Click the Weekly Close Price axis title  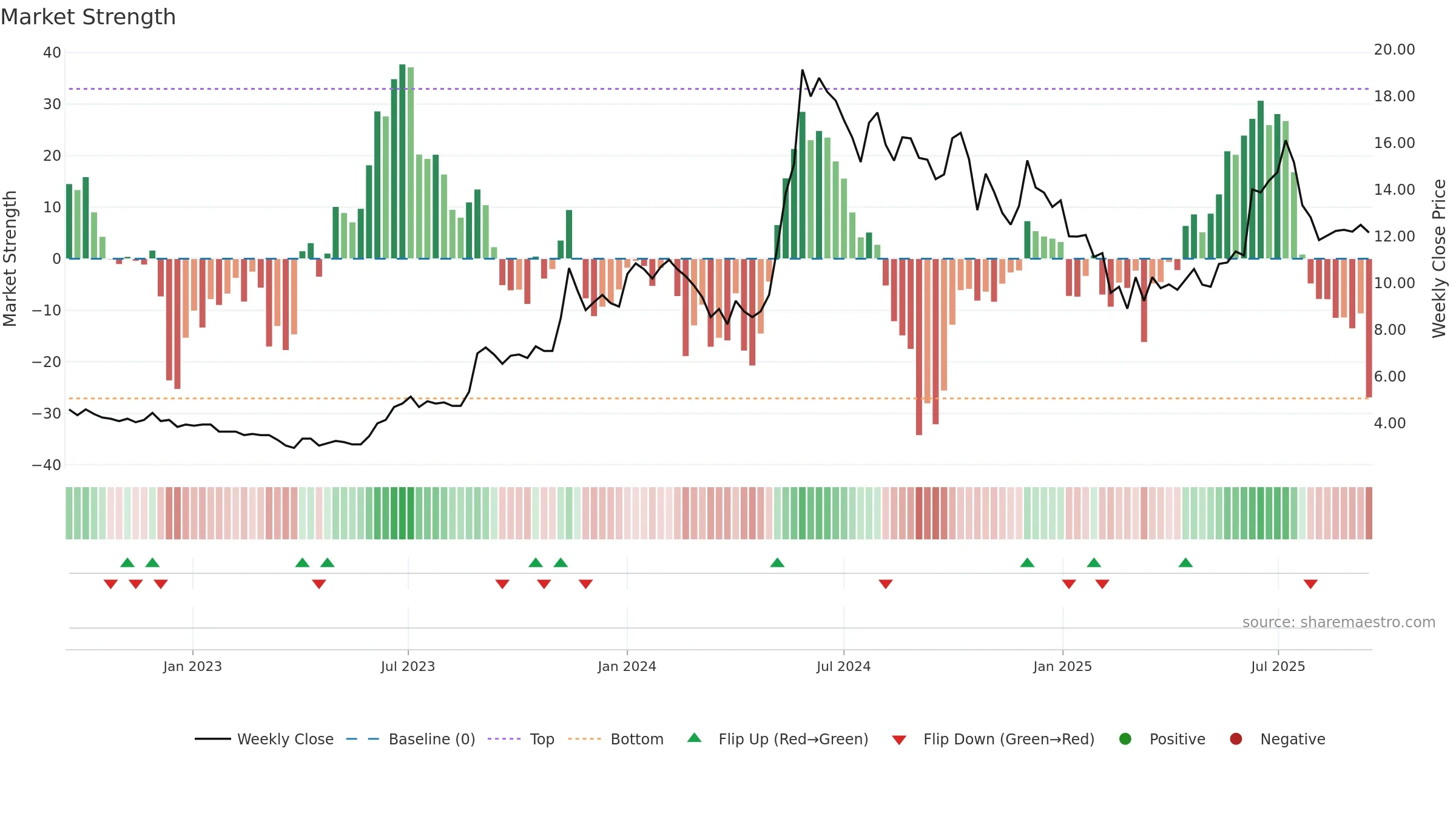click(1439, 258)
